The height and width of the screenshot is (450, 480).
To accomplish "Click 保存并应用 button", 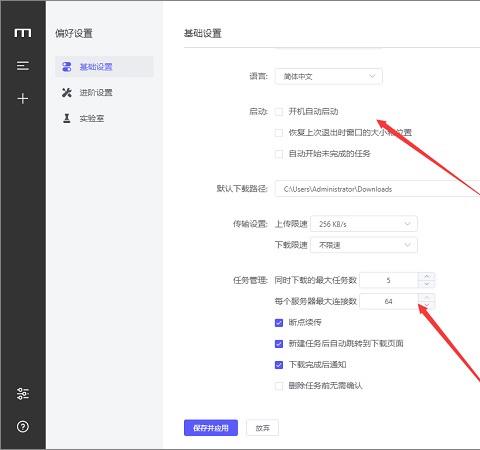I will pos(211,428).
